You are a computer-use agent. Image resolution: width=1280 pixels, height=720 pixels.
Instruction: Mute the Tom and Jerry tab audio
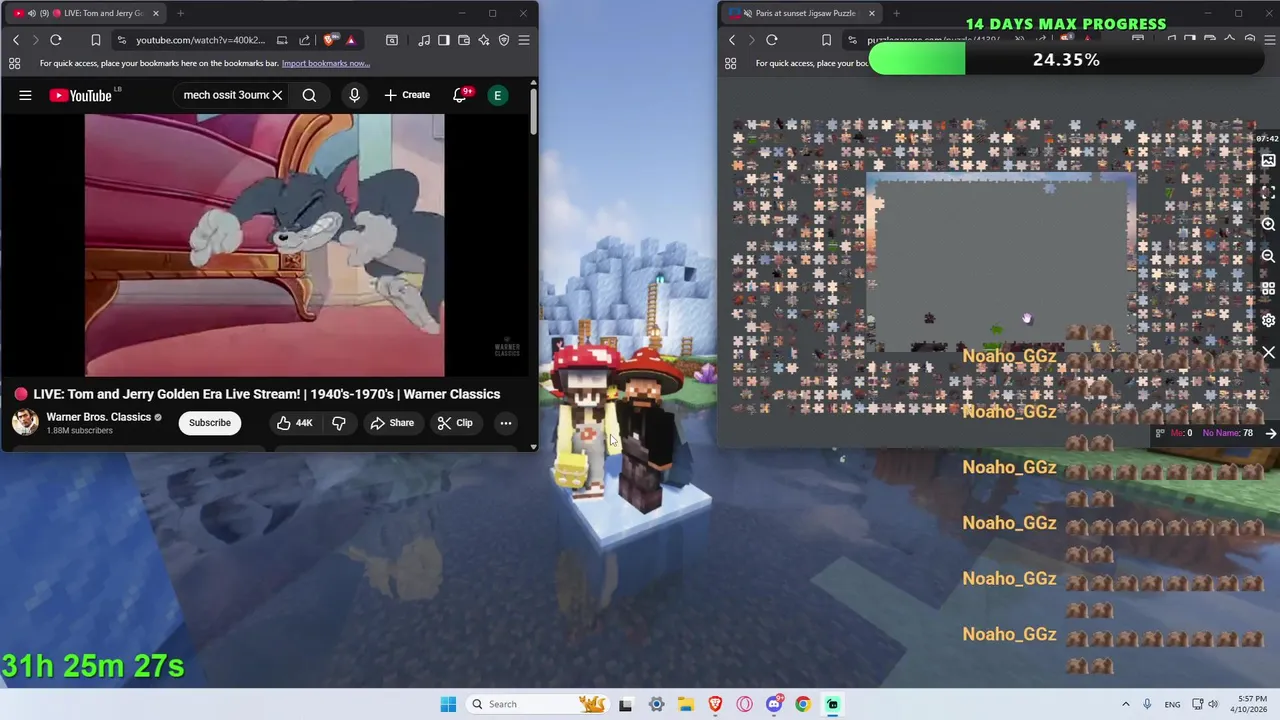[31, 13]
